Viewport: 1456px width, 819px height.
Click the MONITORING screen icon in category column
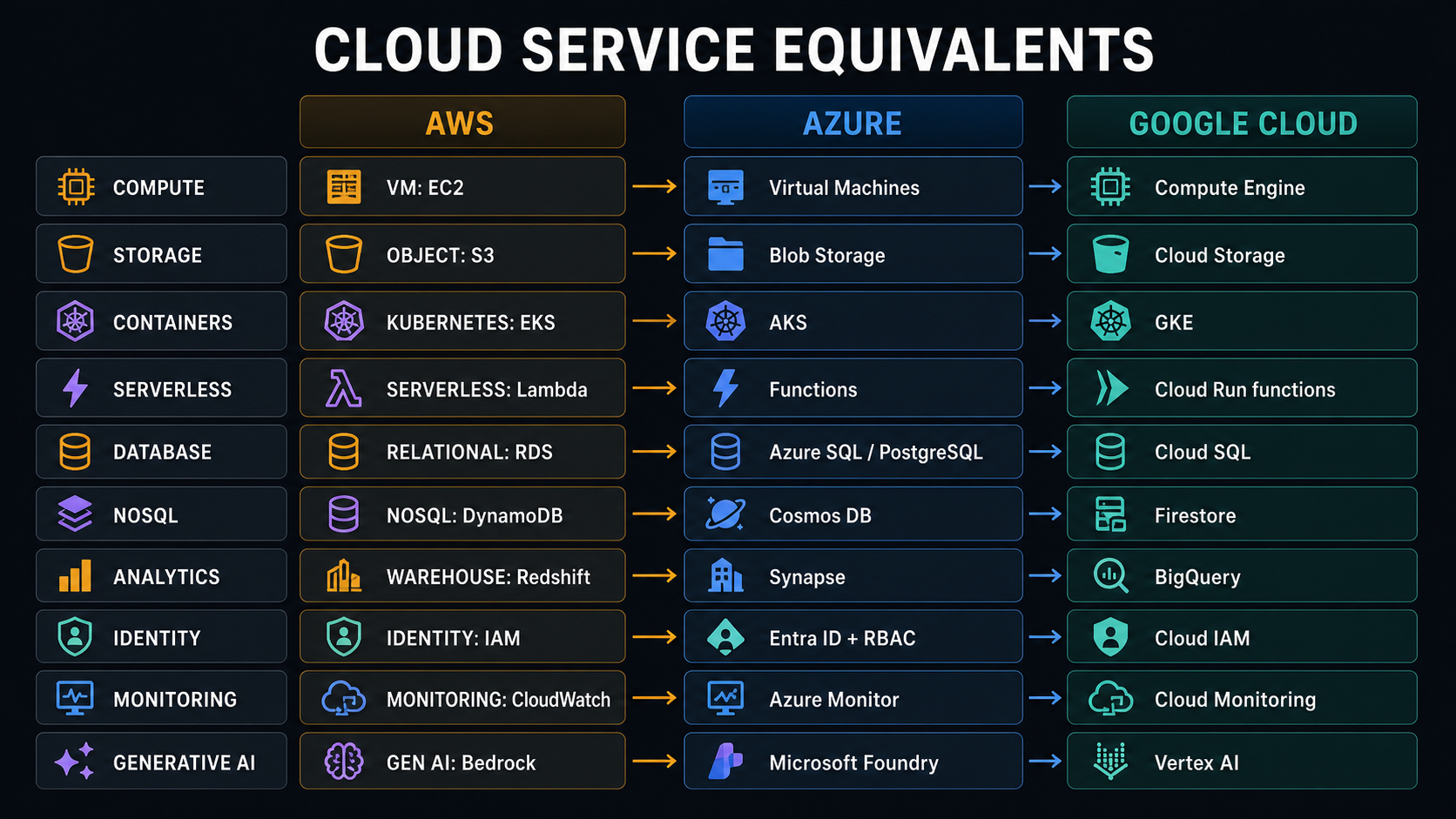[x=75, y=698]
